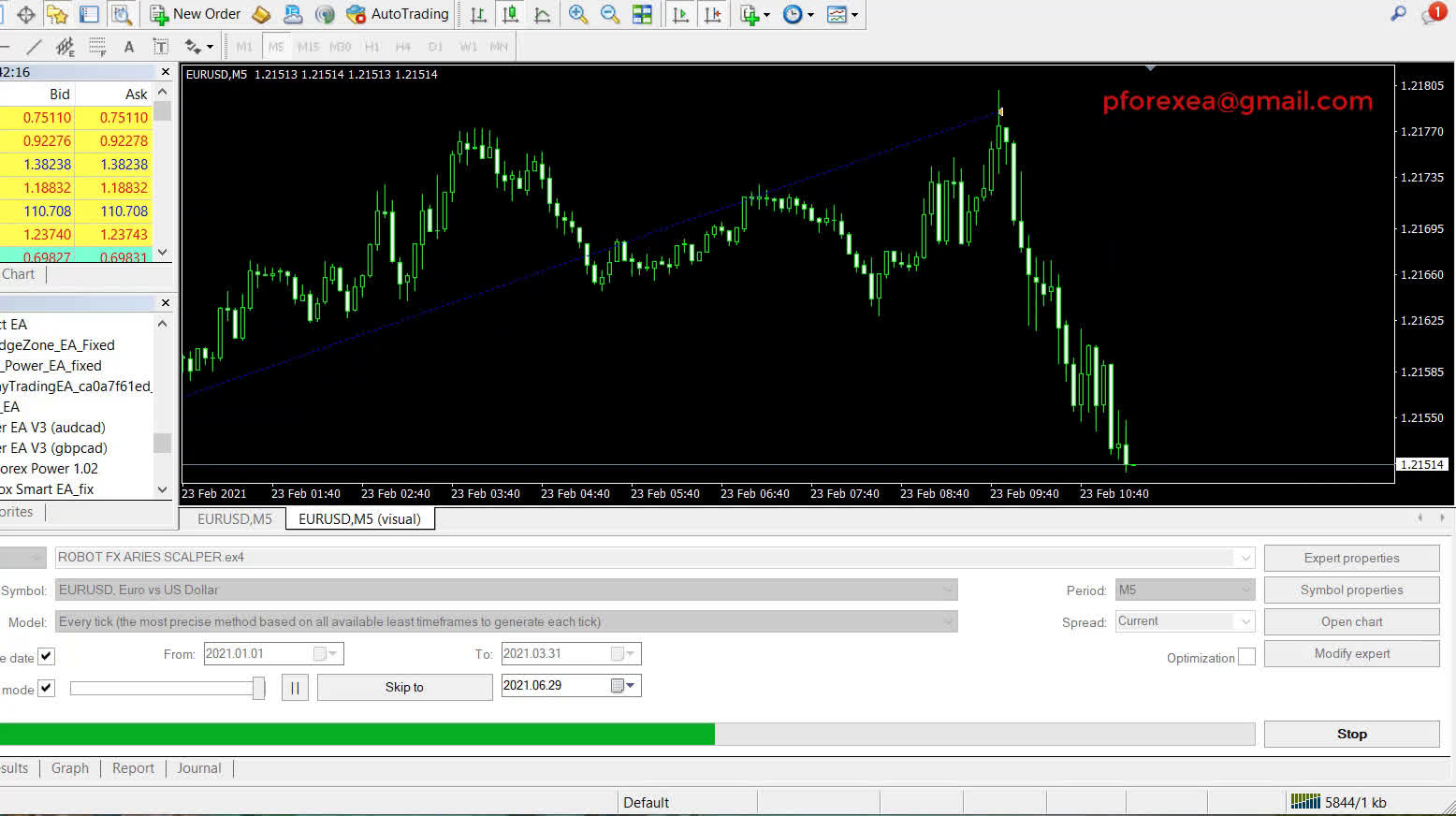
Task: Enable the Optimization checkbox
Action: click(x=1248, y=656)
